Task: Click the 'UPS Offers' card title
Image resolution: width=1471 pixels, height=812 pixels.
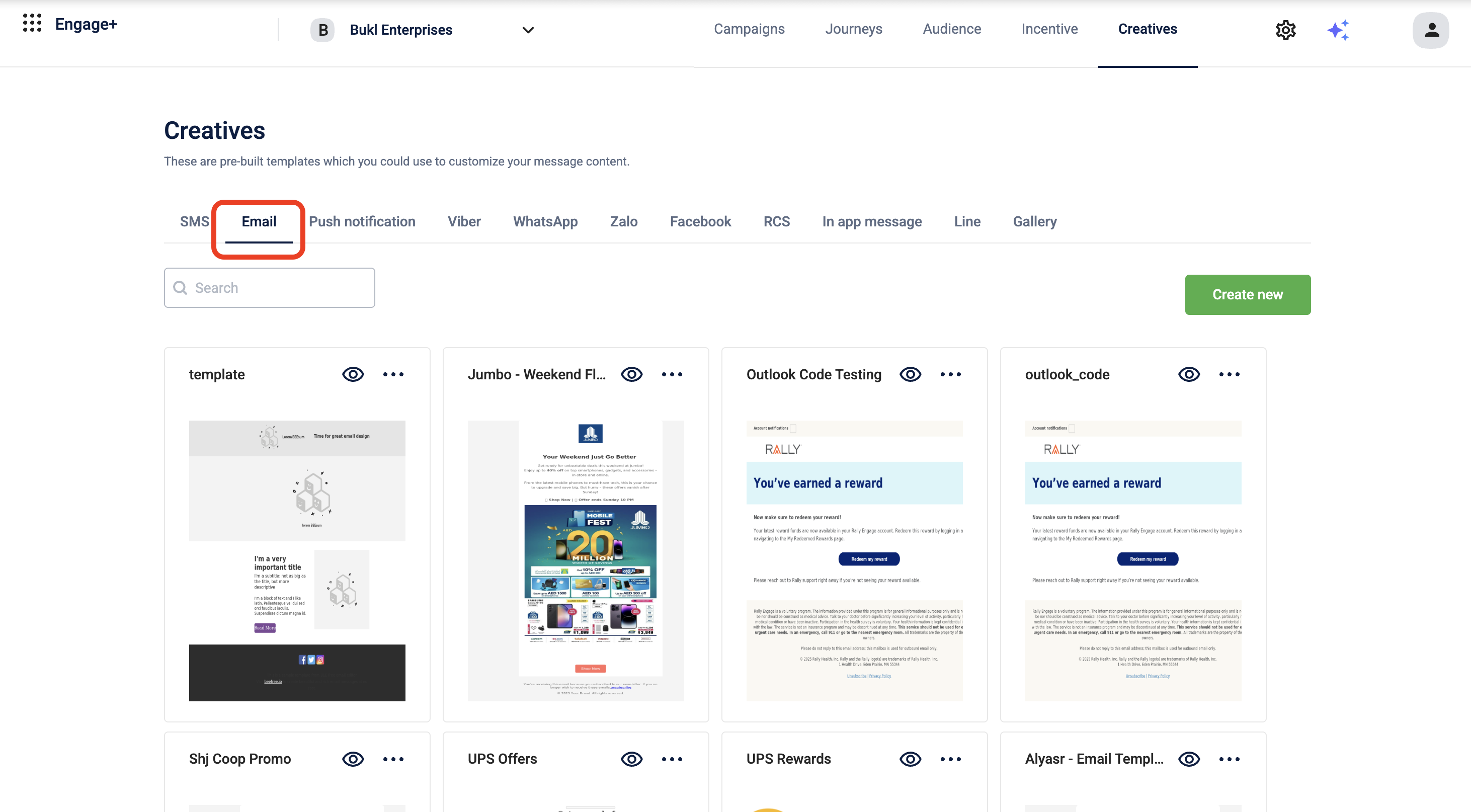Action: tap(502, 759)
